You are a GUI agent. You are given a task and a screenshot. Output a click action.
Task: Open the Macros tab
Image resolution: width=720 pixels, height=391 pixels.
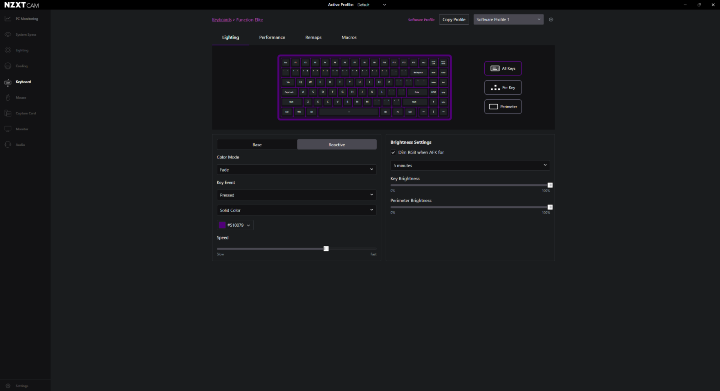click(x=349, y=38)
